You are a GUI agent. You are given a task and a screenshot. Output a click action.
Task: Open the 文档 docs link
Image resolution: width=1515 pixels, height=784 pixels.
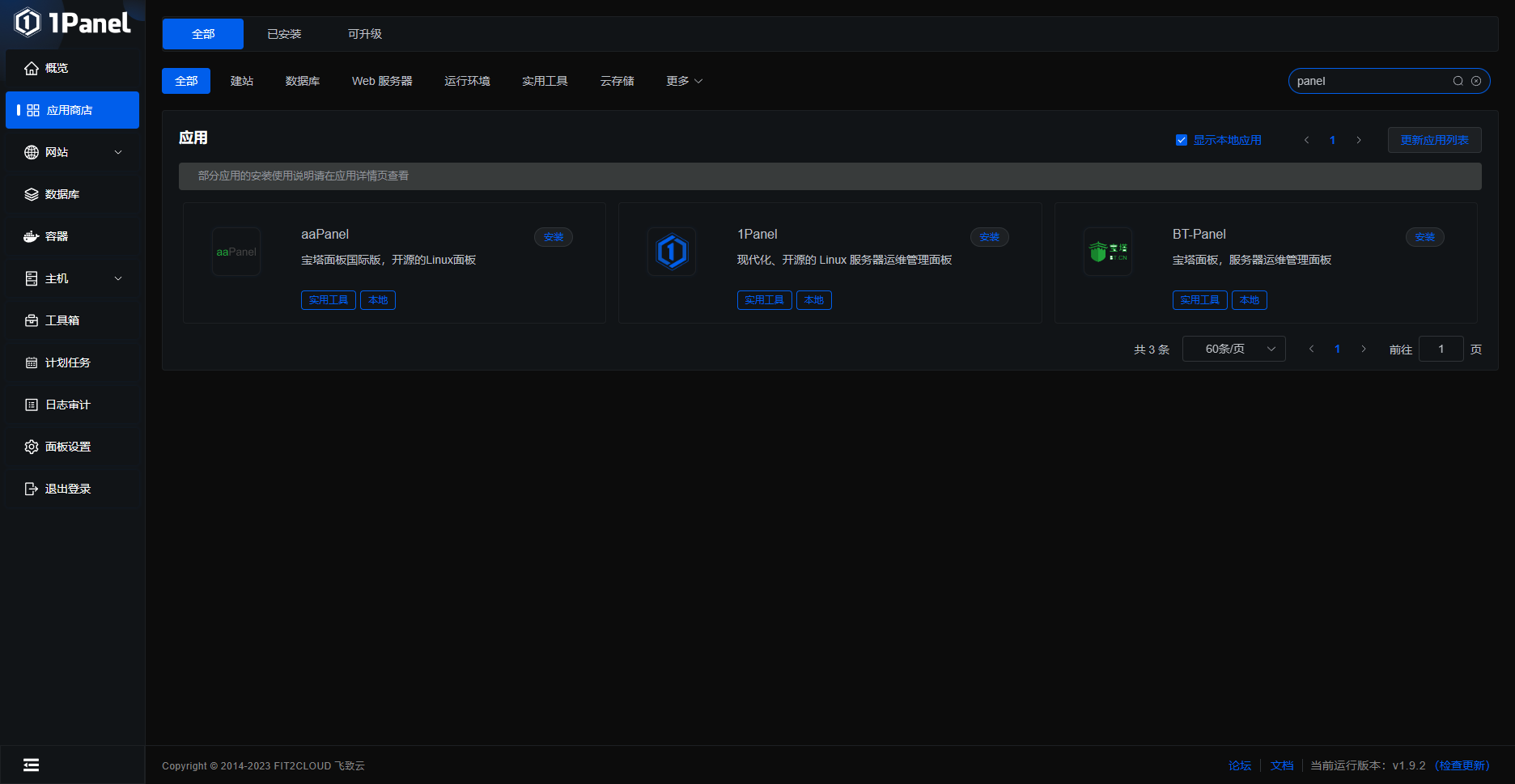pyautogui.click(x=1282, y=765)
